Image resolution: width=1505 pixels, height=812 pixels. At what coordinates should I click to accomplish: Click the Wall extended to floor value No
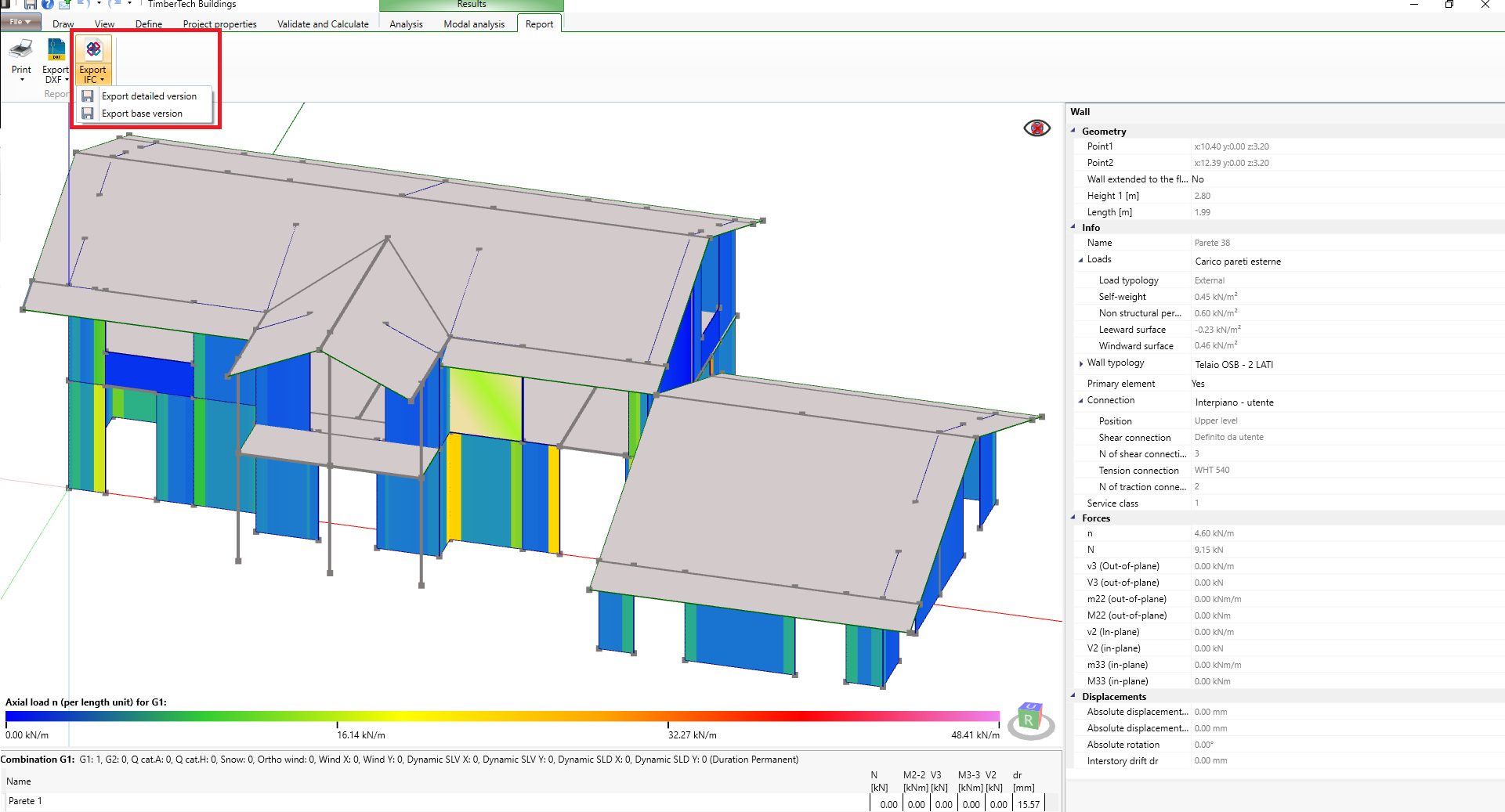(x=1197, y=179)
